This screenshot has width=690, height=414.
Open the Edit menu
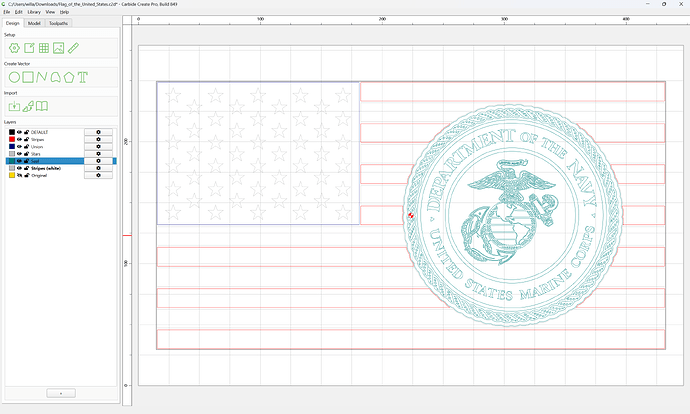18,12
